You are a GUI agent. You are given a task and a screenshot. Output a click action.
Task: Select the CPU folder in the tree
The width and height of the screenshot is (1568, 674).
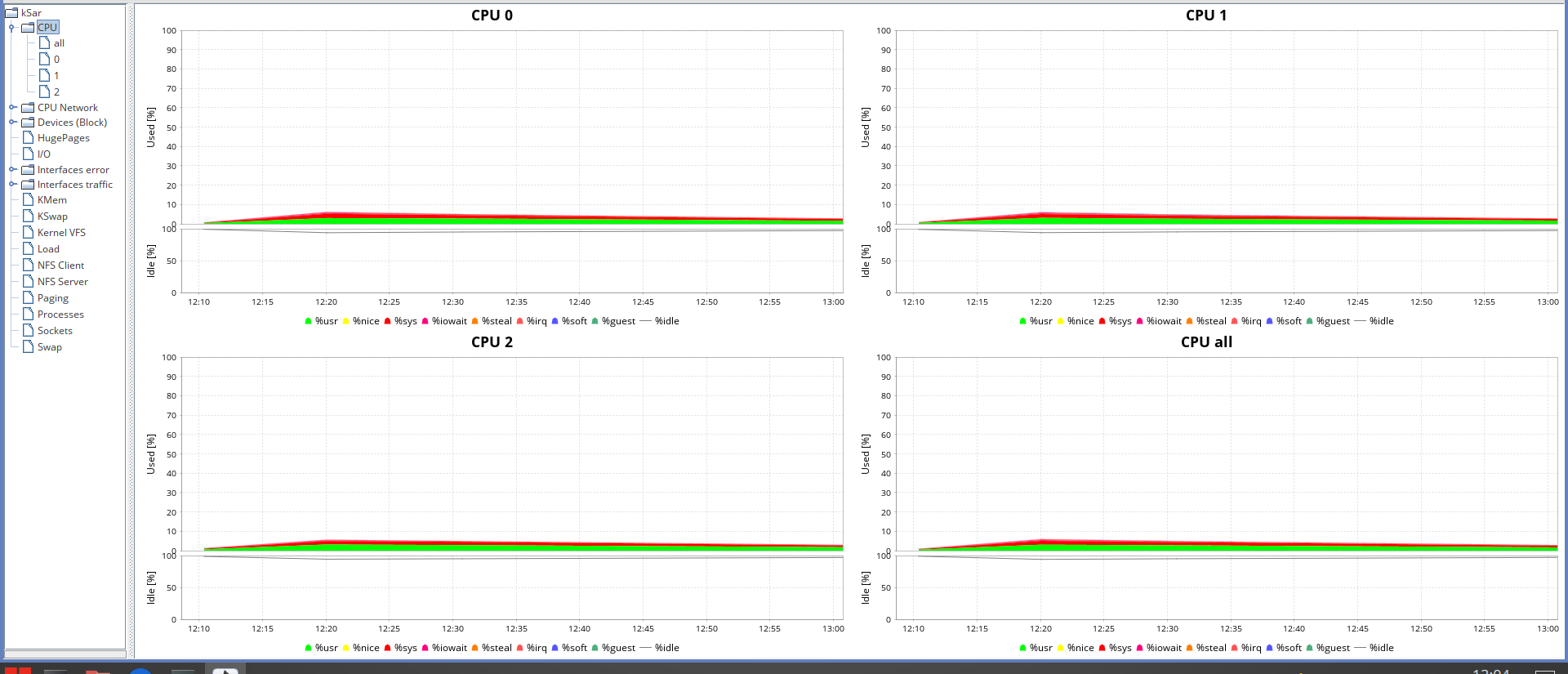tap(47, 27)
